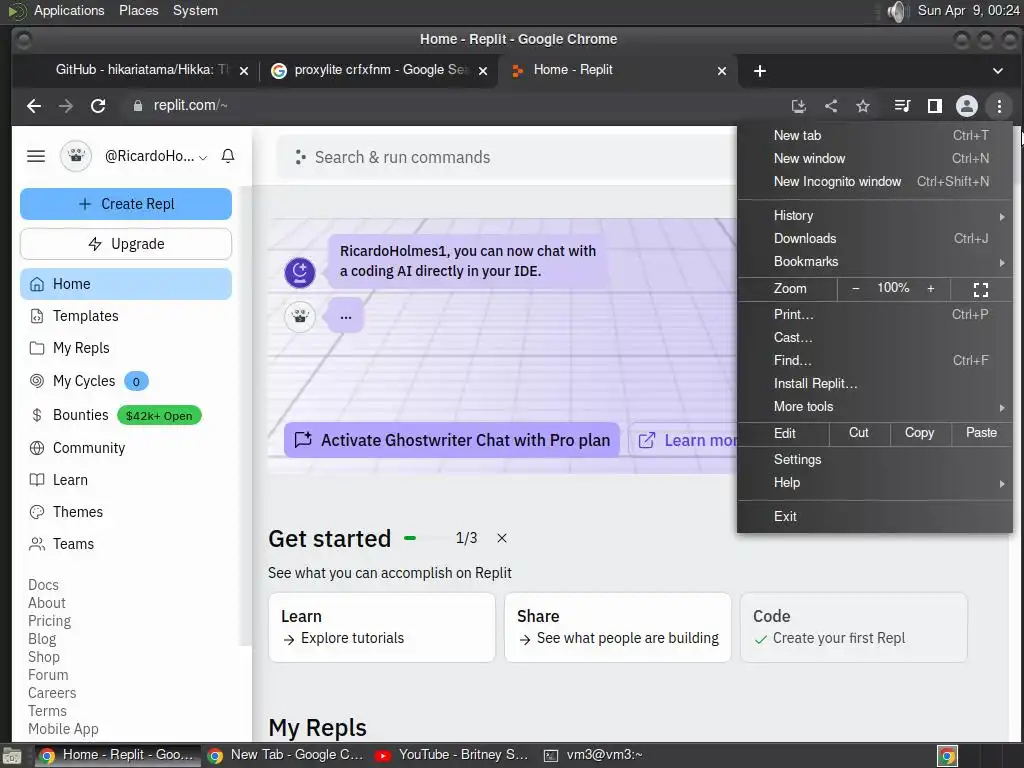Click the install app icon in address bar
The image size is (1024, 768).
pos(798,106)
